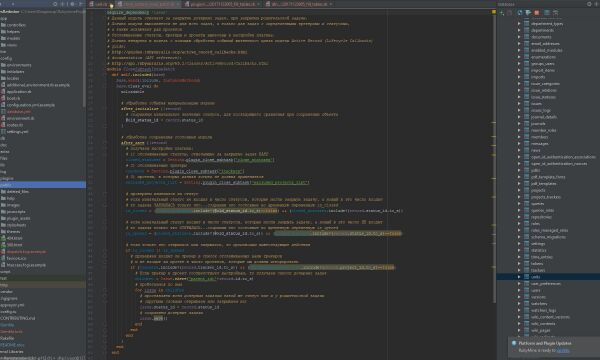The image size is (600, 360).
Task: Open Database panel gear settings
Action: point(589,4)
